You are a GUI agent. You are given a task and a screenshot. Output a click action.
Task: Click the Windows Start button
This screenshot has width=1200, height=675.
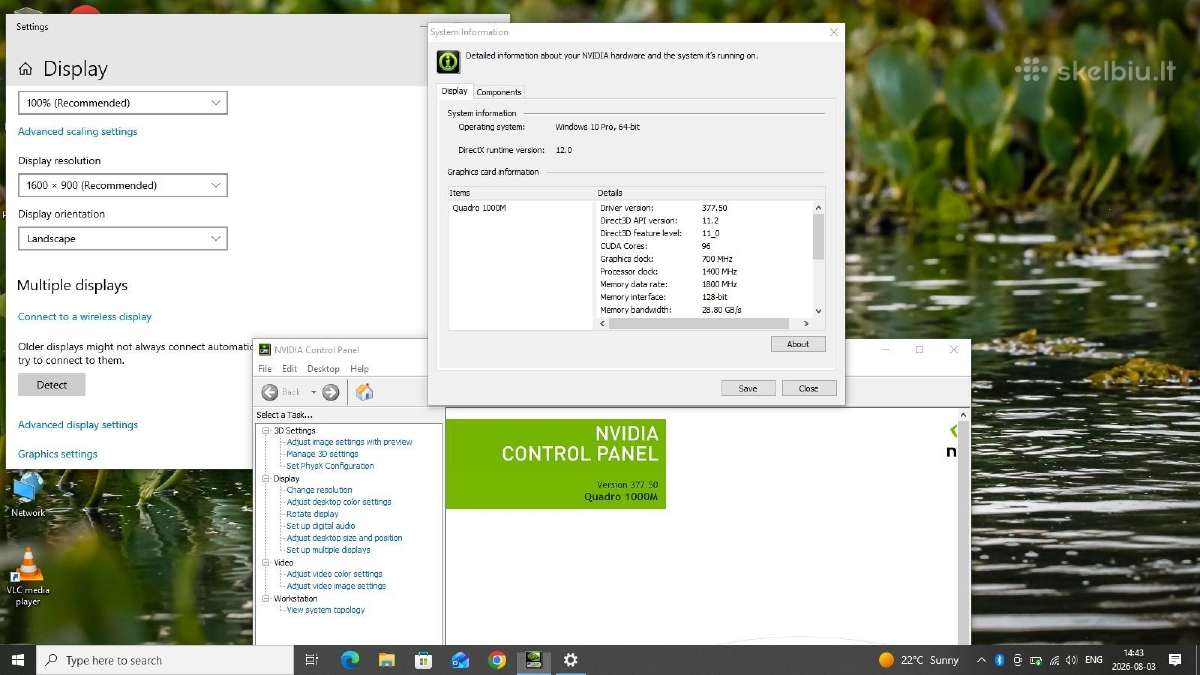17,660
